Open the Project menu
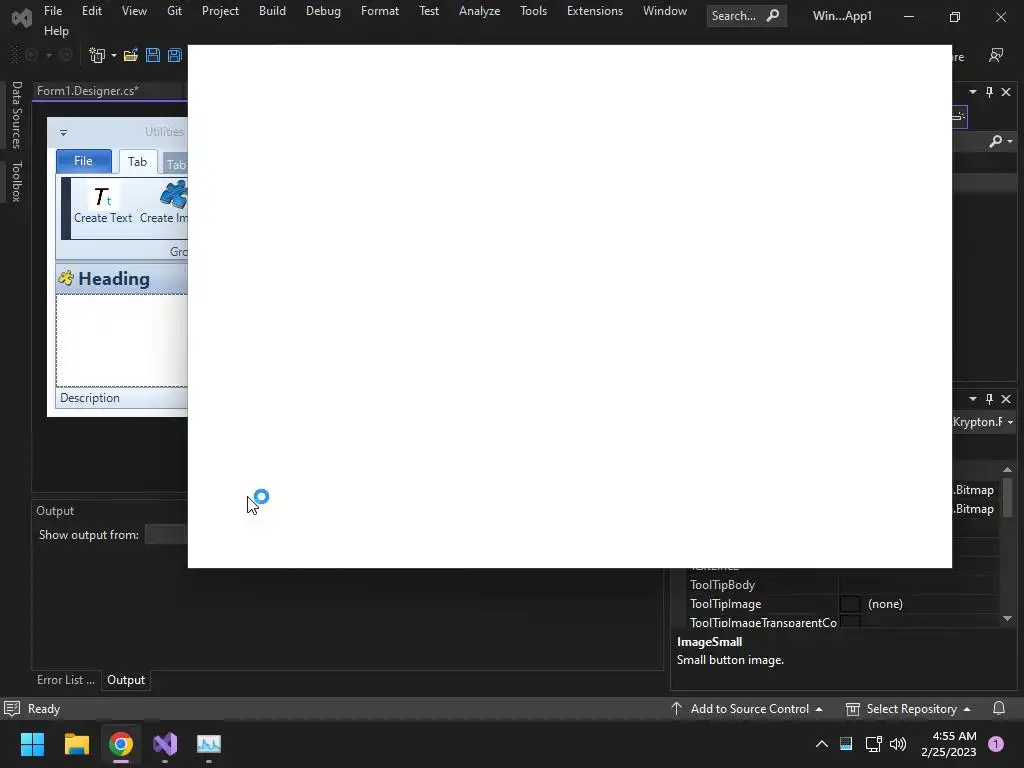 click(220, 11)
